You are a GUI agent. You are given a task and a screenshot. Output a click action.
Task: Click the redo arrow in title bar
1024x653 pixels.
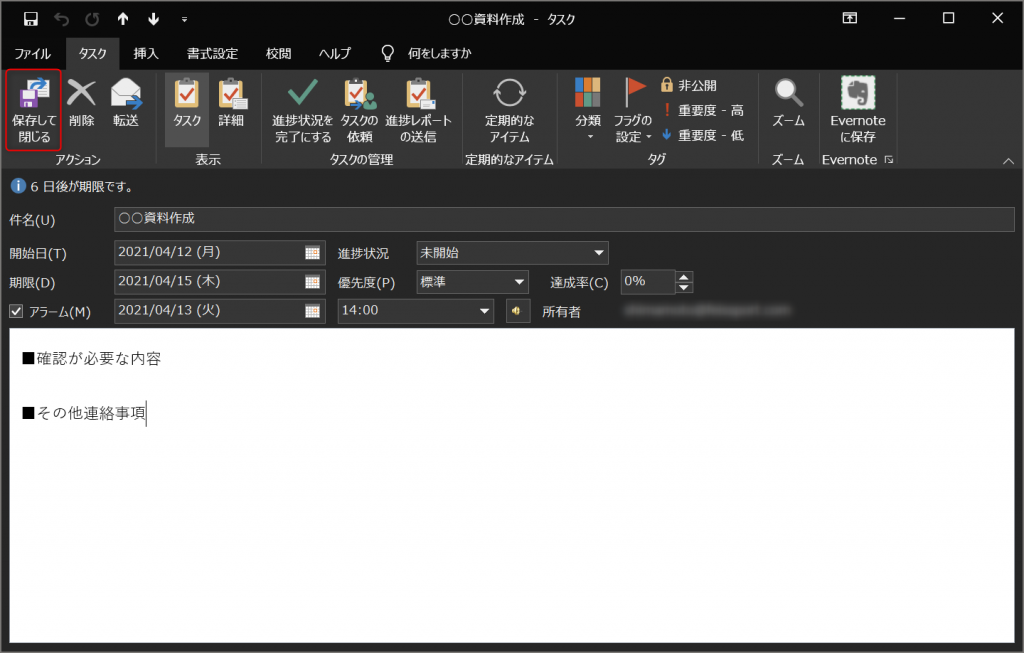(92, 19)
